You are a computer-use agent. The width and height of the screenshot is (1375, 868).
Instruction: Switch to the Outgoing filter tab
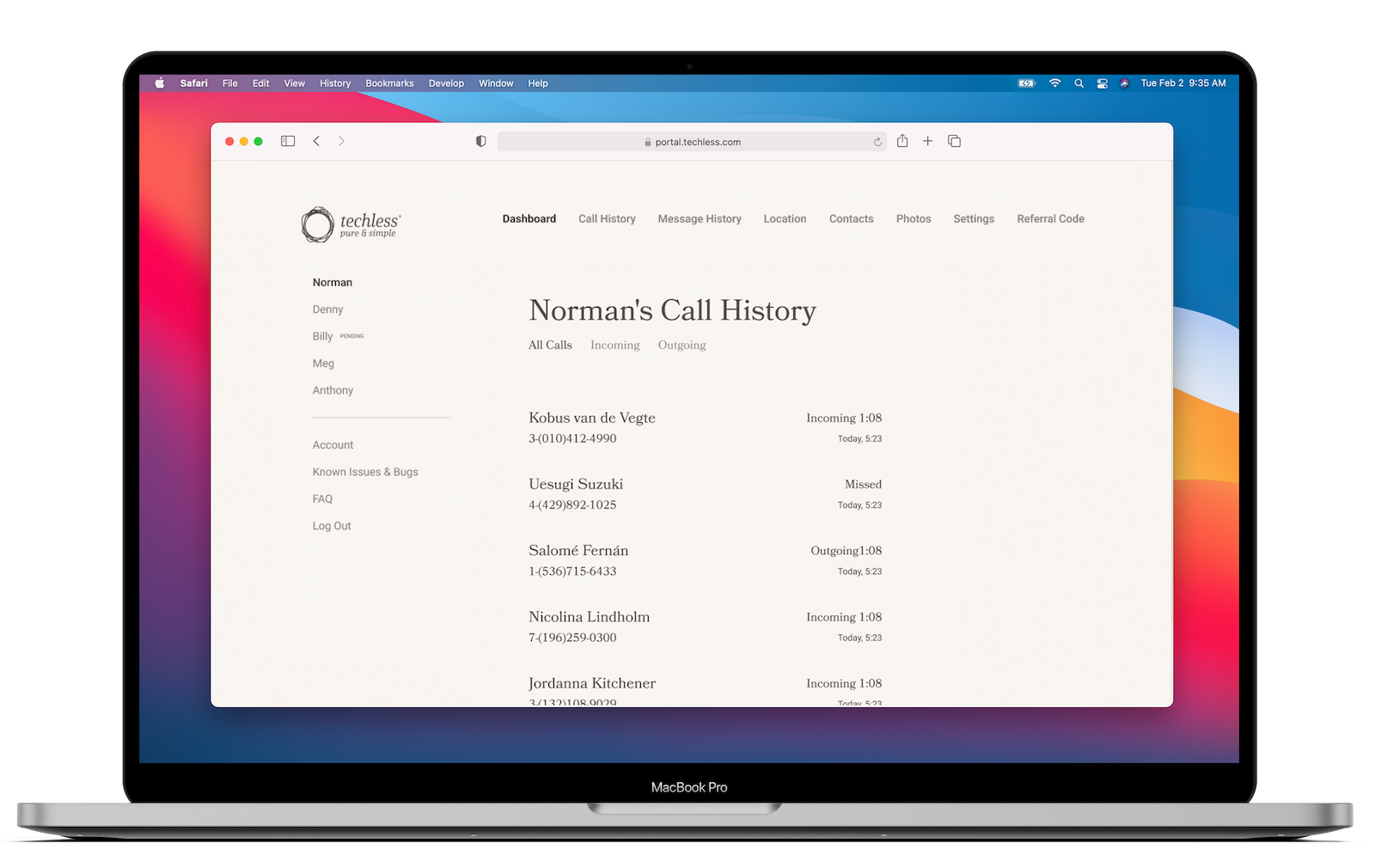[682, 345]
